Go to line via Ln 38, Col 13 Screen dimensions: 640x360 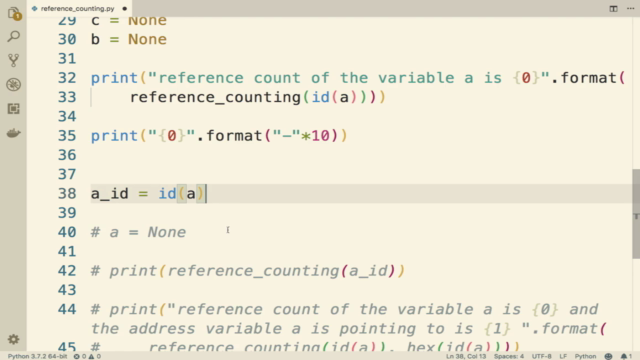coord(466,356)
